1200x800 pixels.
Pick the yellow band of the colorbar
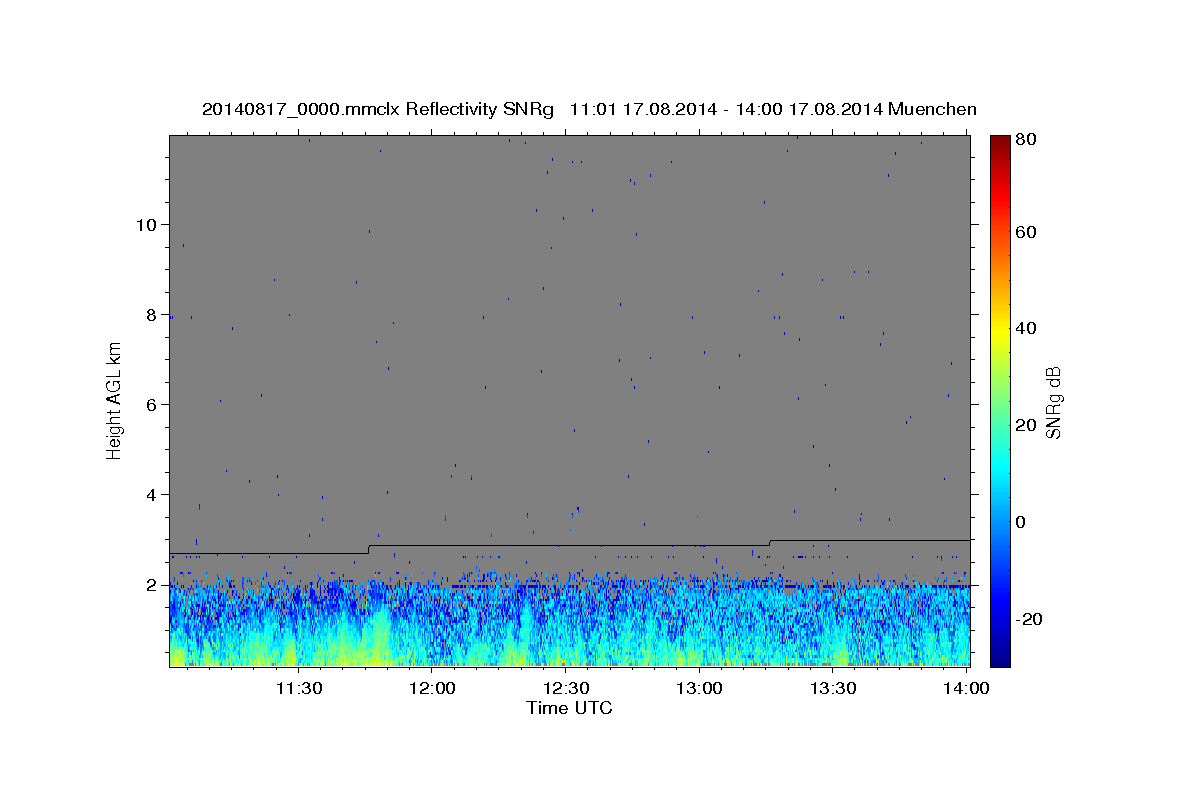pyautogui.click(x=1000, y=330)
